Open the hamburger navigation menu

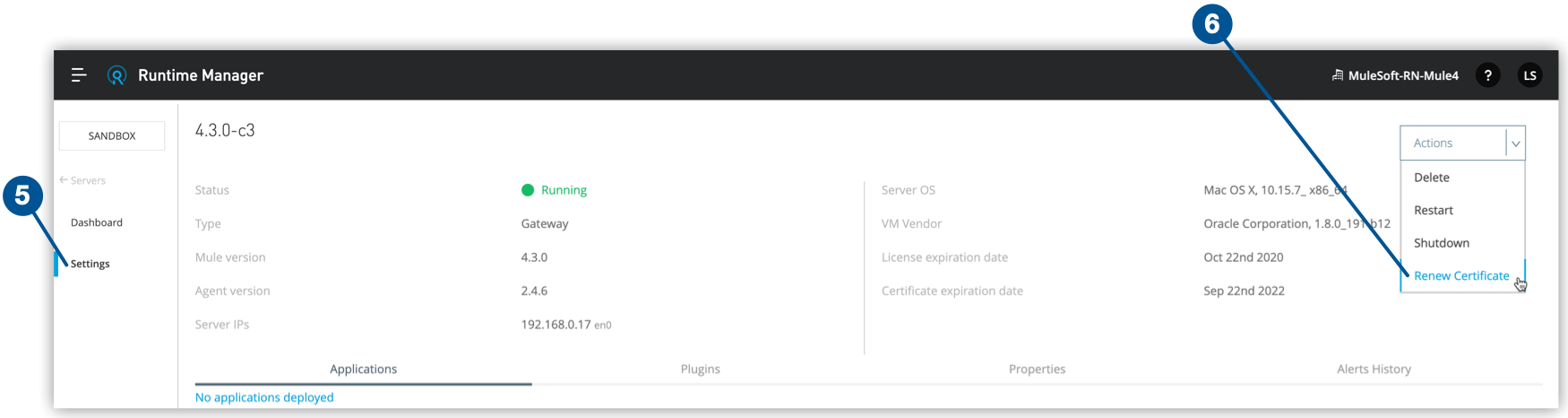coord(79,75)
